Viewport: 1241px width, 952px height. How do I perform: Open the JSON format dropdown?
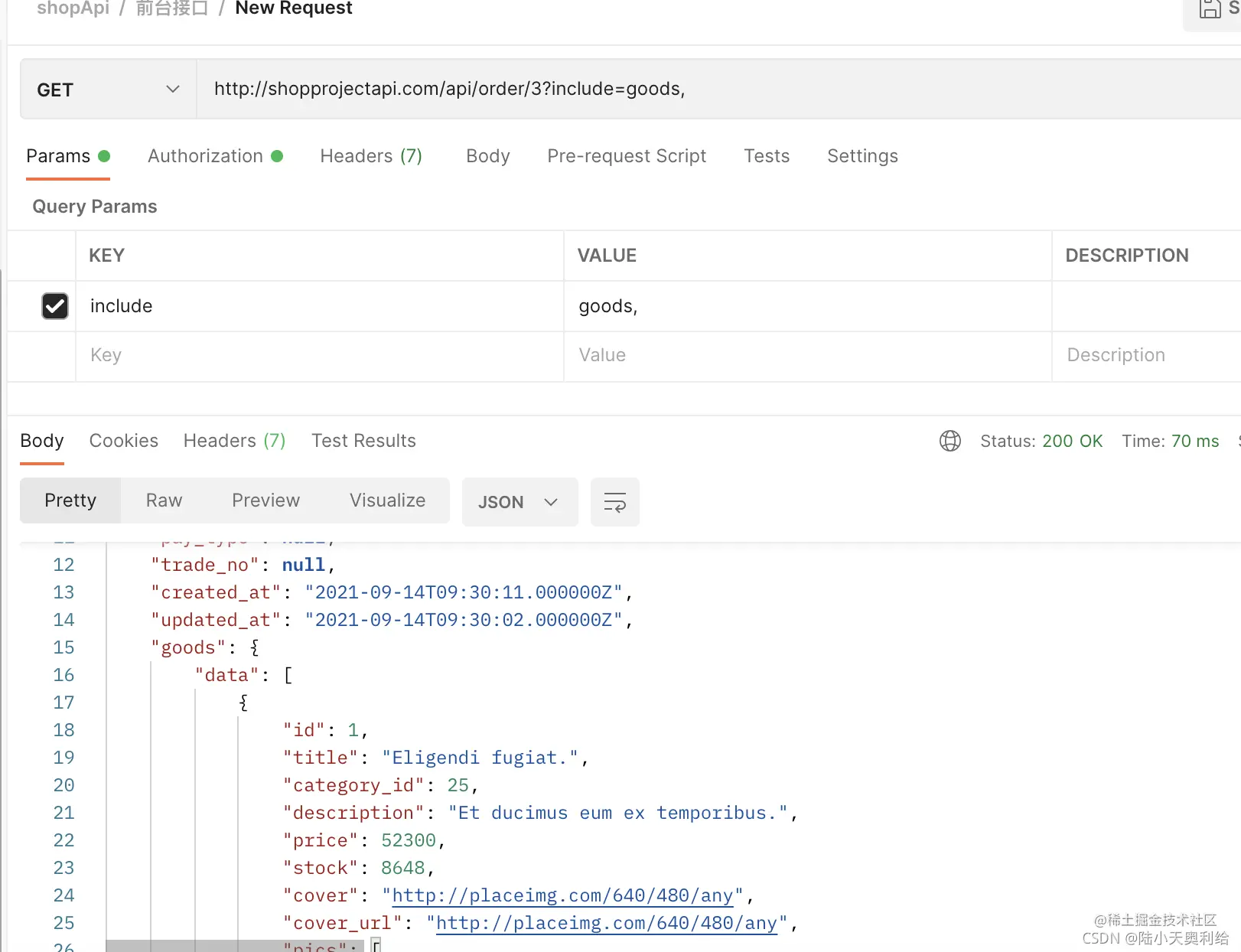pyautogui.click(x=520, y=502)
